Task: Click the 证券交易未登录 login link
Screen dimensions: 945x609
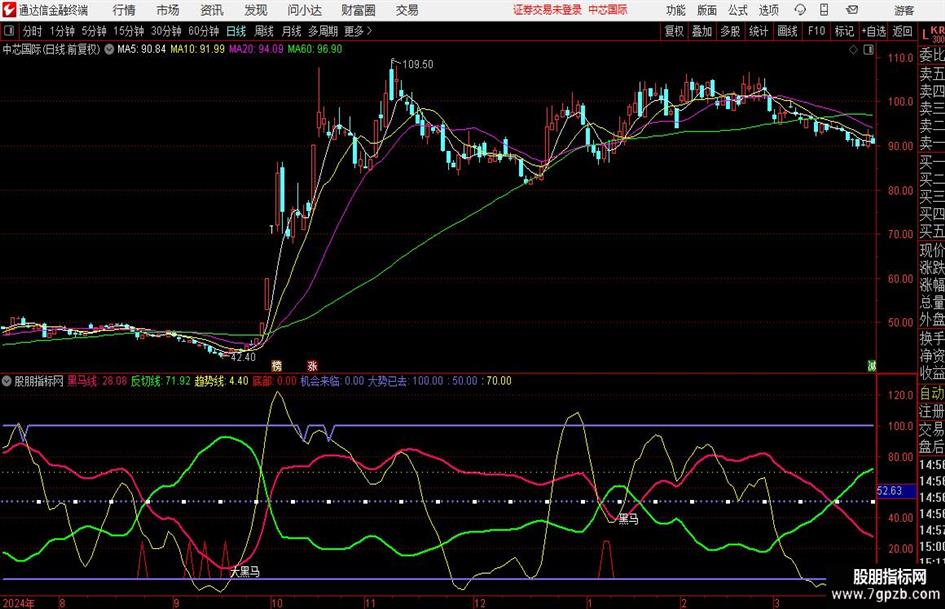Action: coord(547,10)
